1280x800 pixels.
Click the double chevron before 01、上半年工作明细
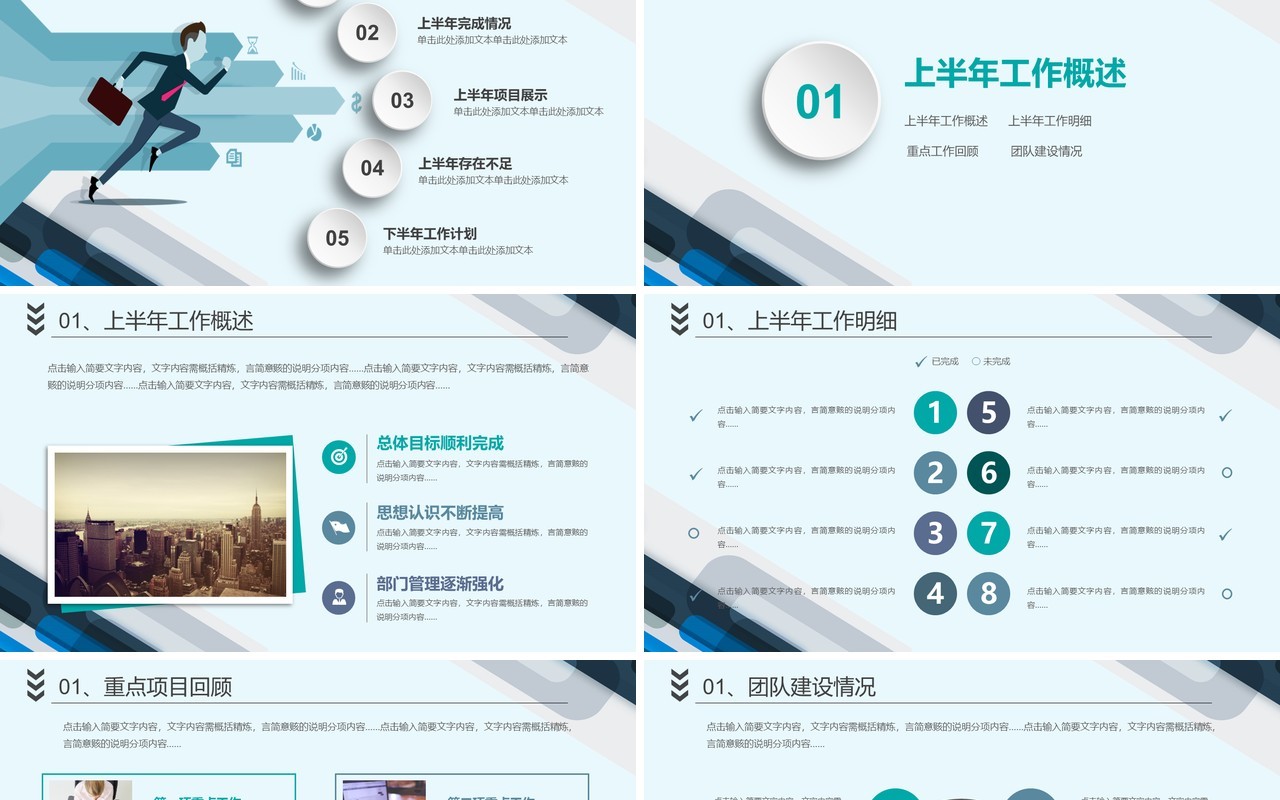pyautogui.click(x=680, y=320)
